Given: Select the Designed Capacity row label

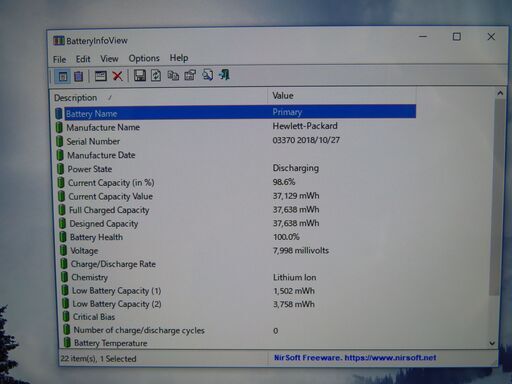Looking at the screenshot, I should 104,224.
